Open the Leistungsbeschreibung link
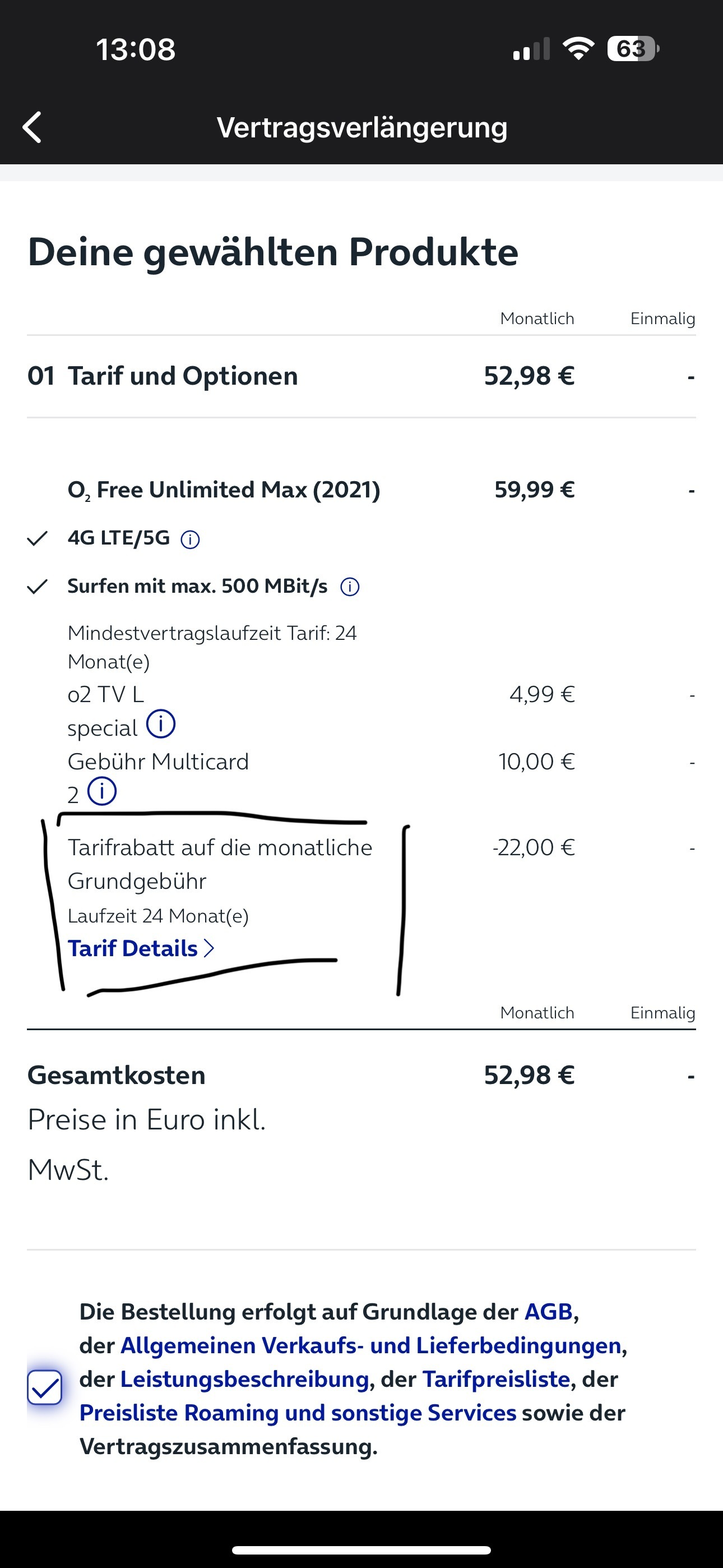Screen dimensions: 723x1568 tap(245, 1380)
